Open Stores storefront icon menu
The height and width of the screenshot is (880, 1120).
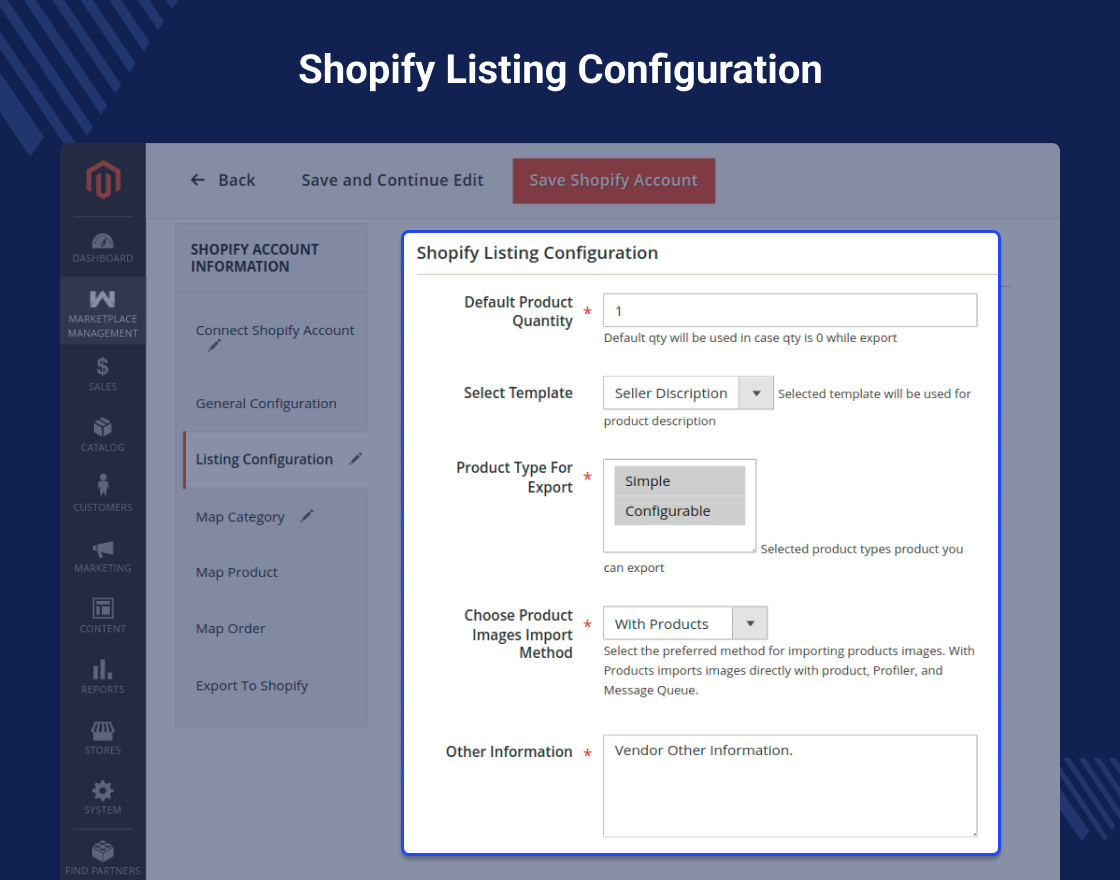(103, 738)
